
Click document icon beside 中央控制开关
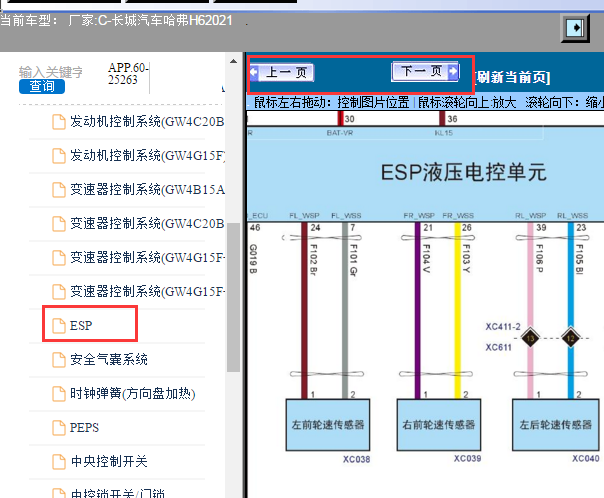[x=59, y=461]
